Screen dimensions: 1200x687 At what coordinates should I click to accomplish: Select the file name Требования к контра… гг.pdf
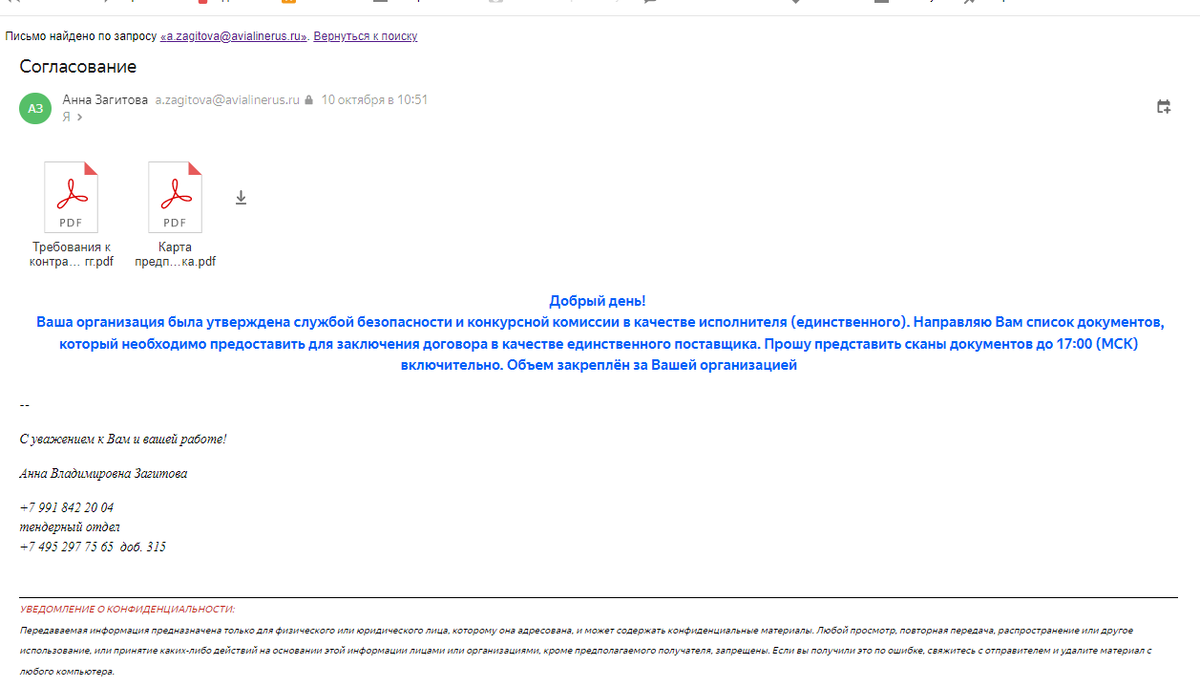point(71,255)
